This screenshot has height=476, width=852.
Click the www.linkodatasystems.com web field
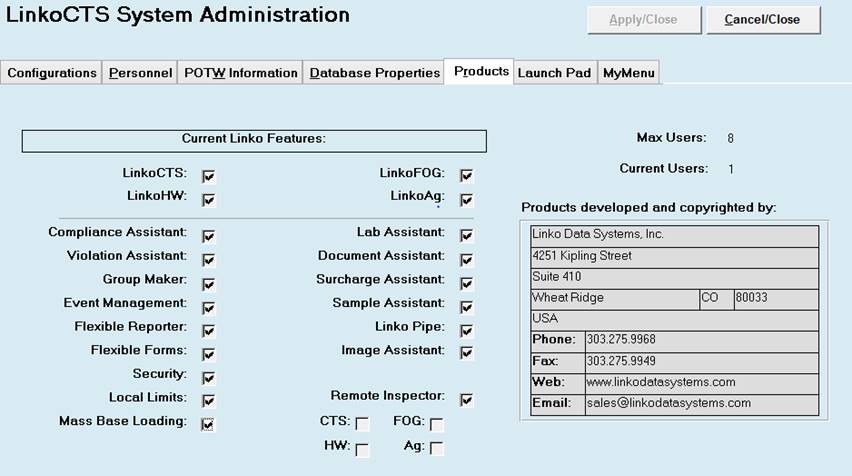[701, 384]
